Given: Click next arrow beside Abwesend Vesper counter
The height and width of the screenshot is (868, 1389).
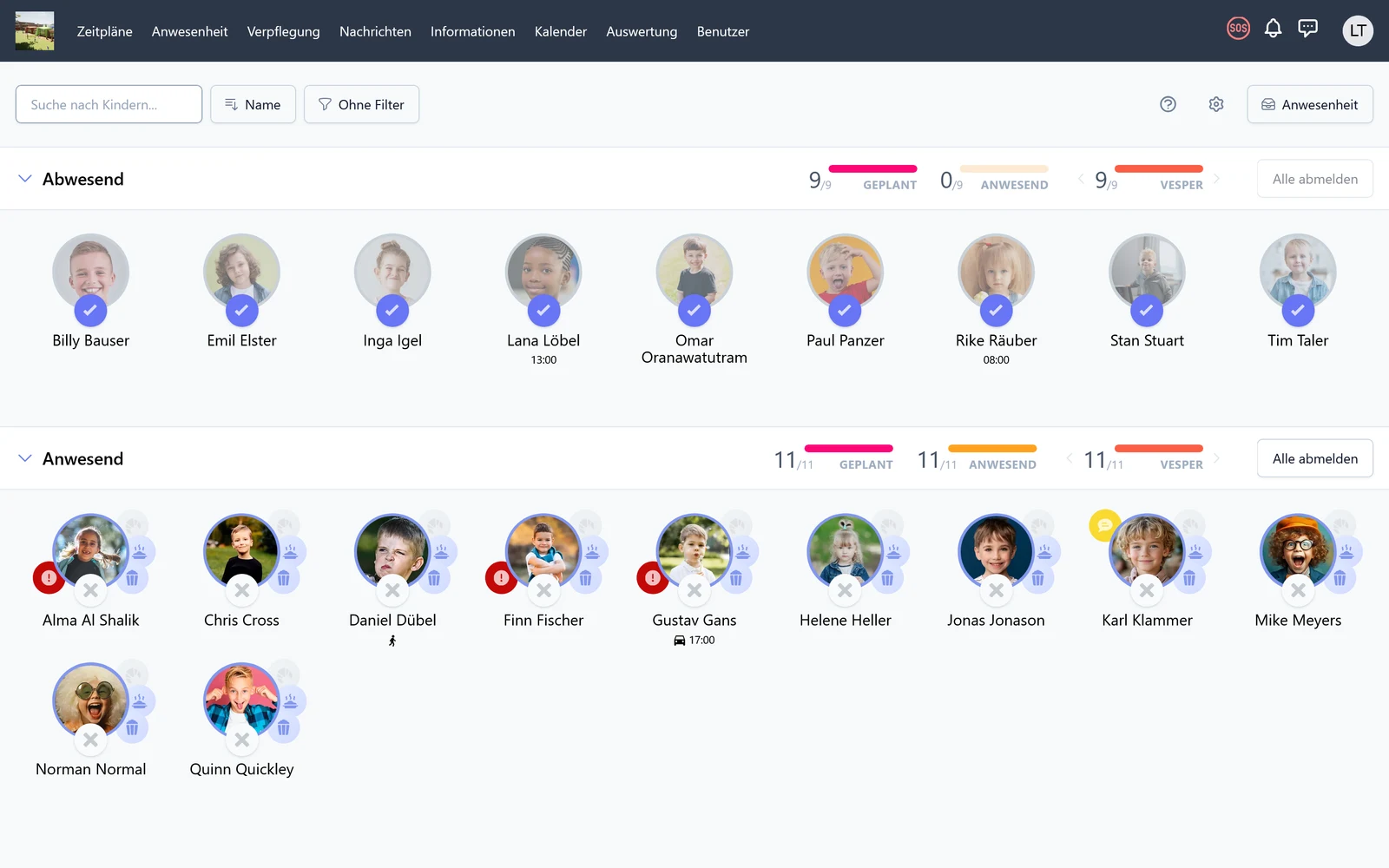Looking at the screenshot, I should pos(1216,179).
